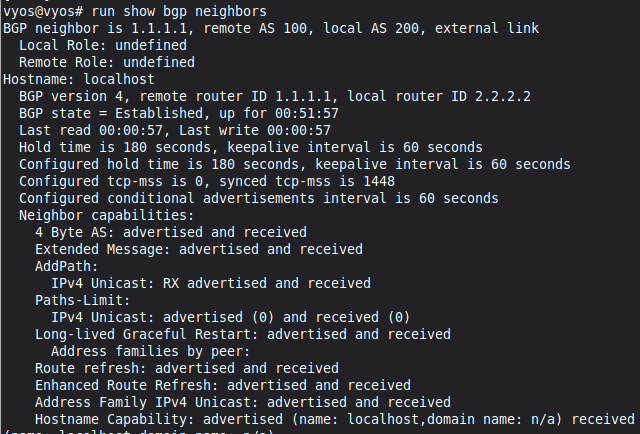The height and width of the screenshot is (434, 640).
Task: Click the vyos@vyos# prompt
Action: click(43, 11)
